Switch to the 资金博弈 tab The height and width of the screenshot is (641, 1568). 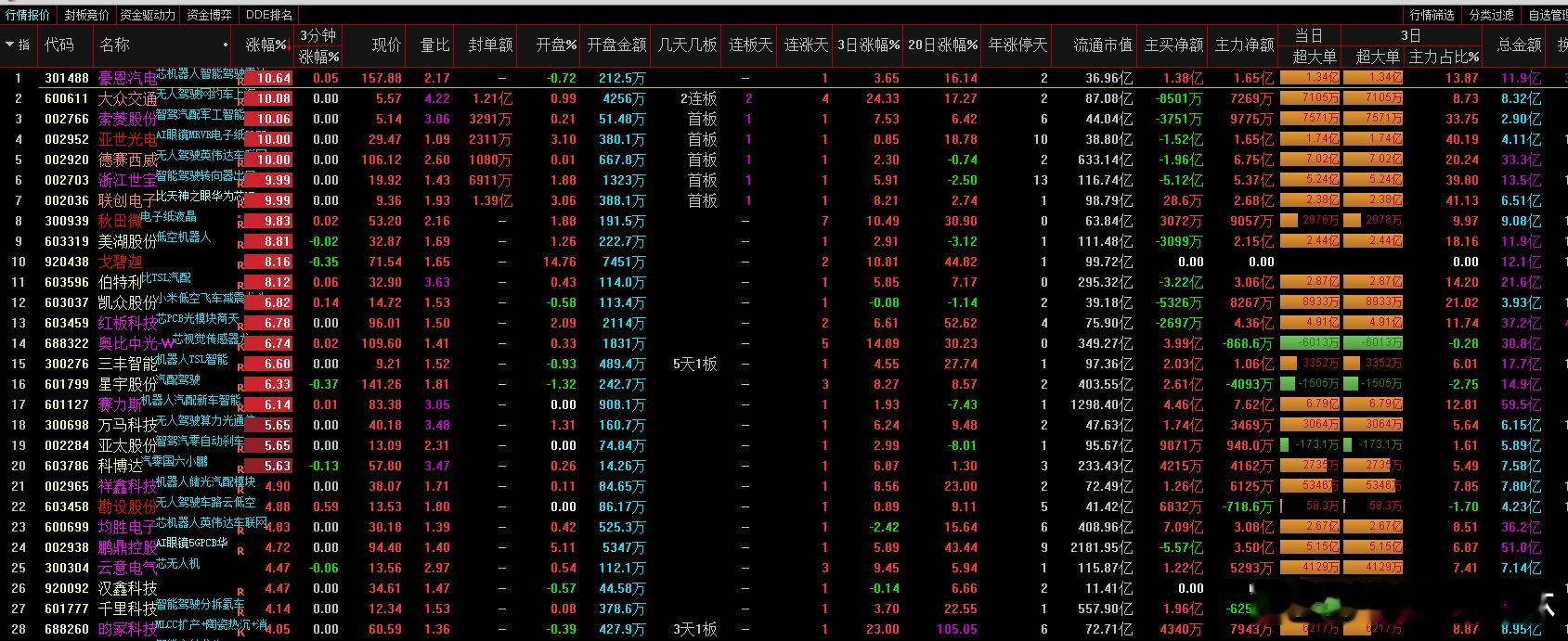coord(209,15)
